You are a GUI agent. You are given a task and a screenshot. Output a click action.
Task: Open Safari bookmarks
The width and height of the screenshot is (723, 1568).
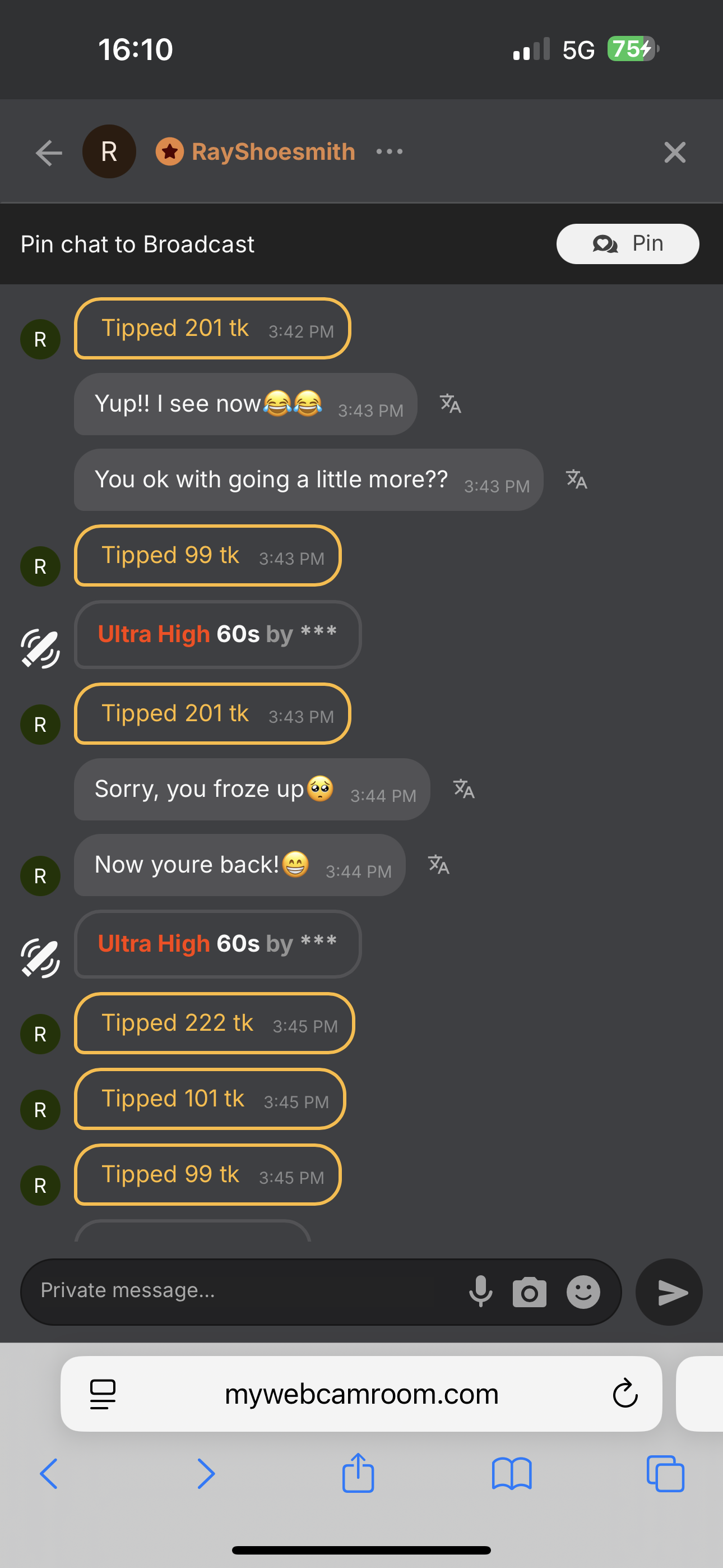[511, 1474]
